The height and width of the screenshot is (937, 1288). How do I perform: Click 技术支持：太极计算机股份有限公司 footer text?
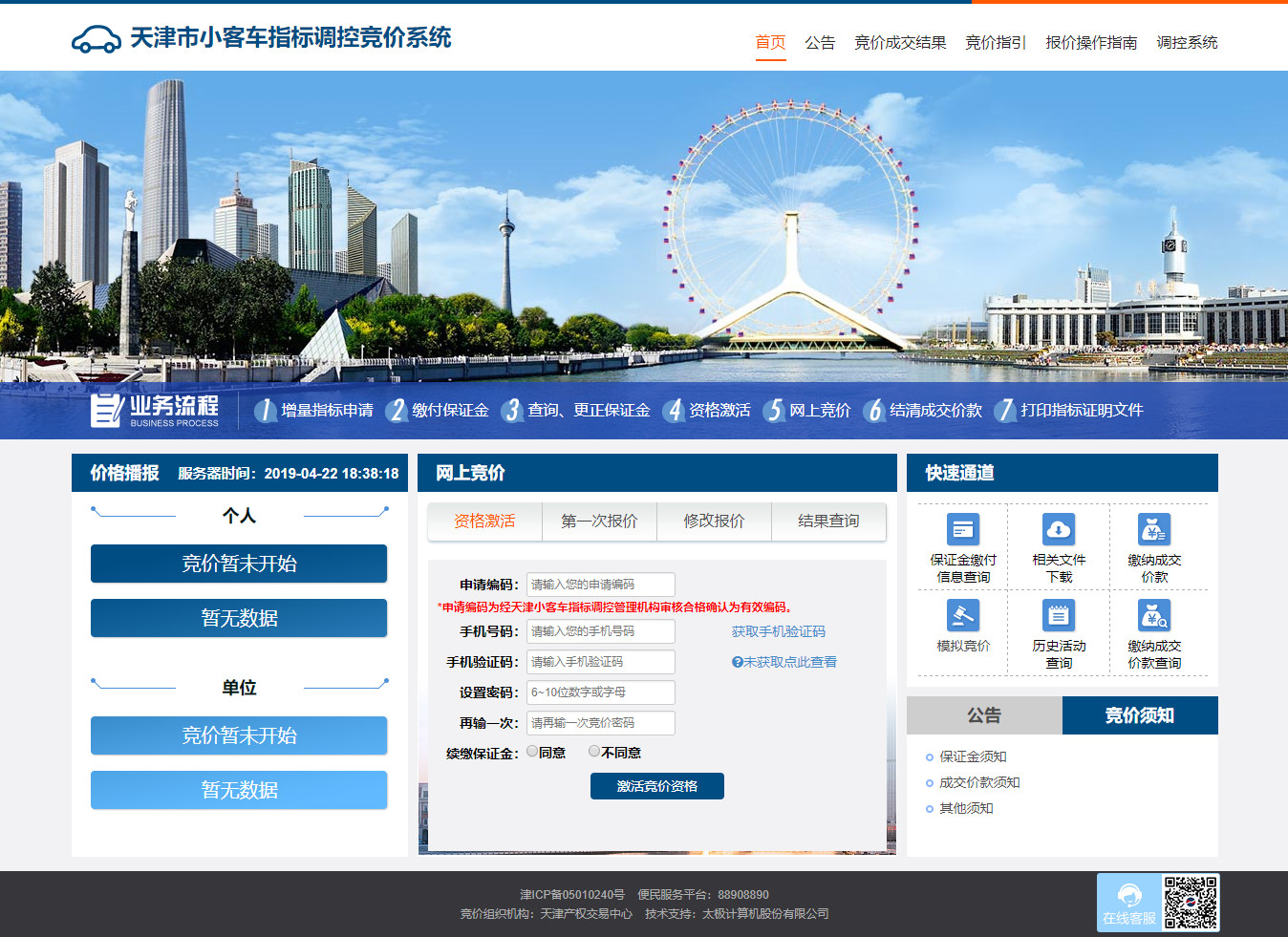pos(737,914)
